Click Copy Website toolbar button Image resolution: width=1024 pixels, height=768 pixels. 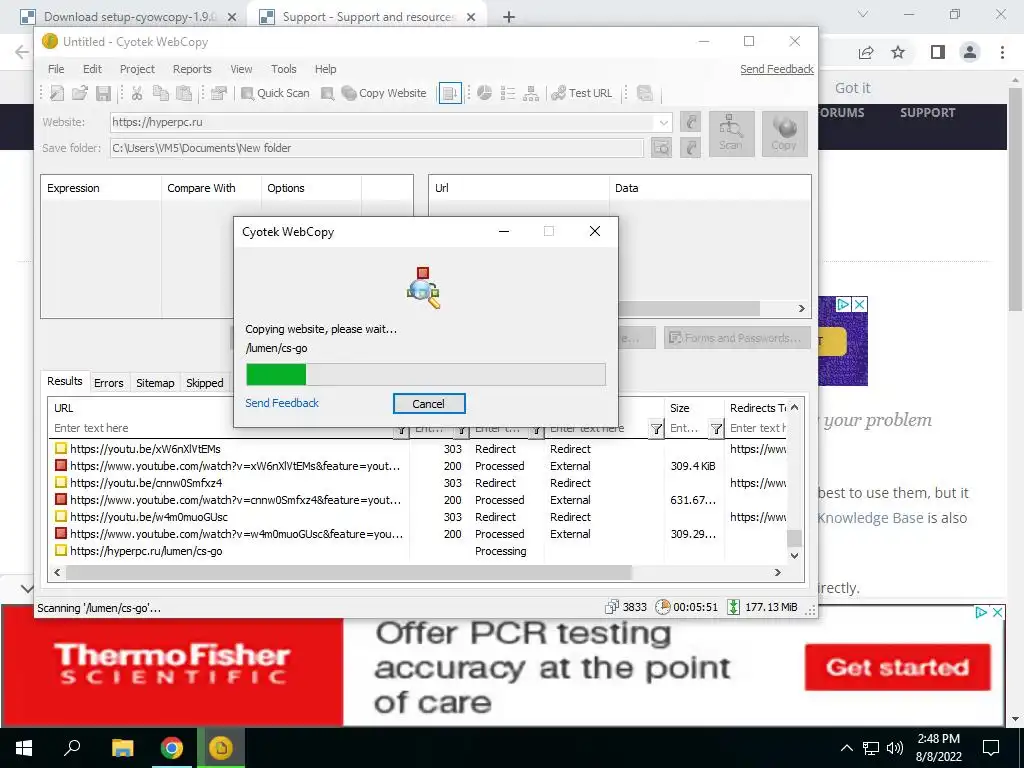(385, 93)
